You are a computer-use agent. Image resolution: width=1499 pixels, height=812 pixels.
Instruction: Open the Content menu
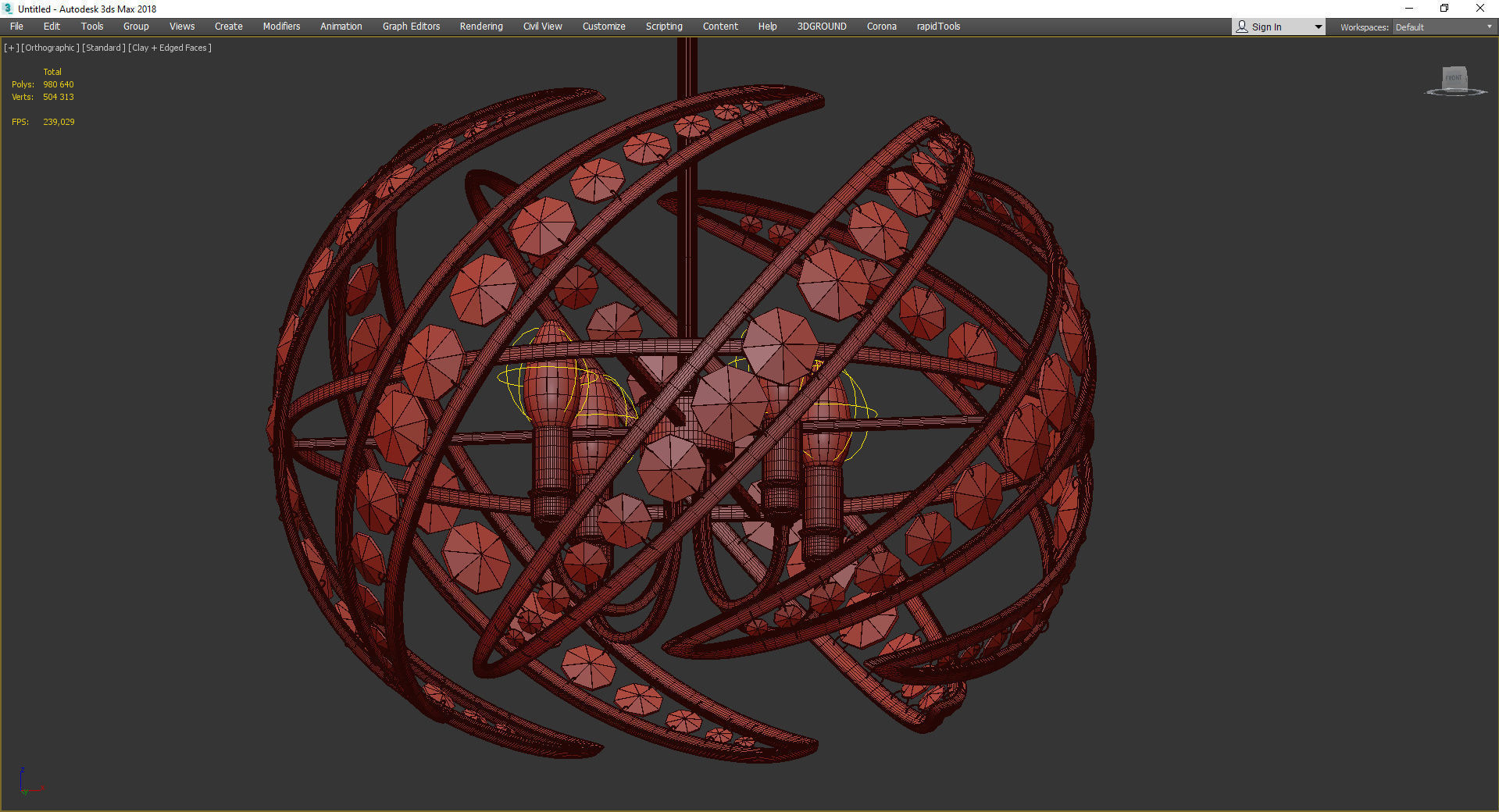pos(720,27)
